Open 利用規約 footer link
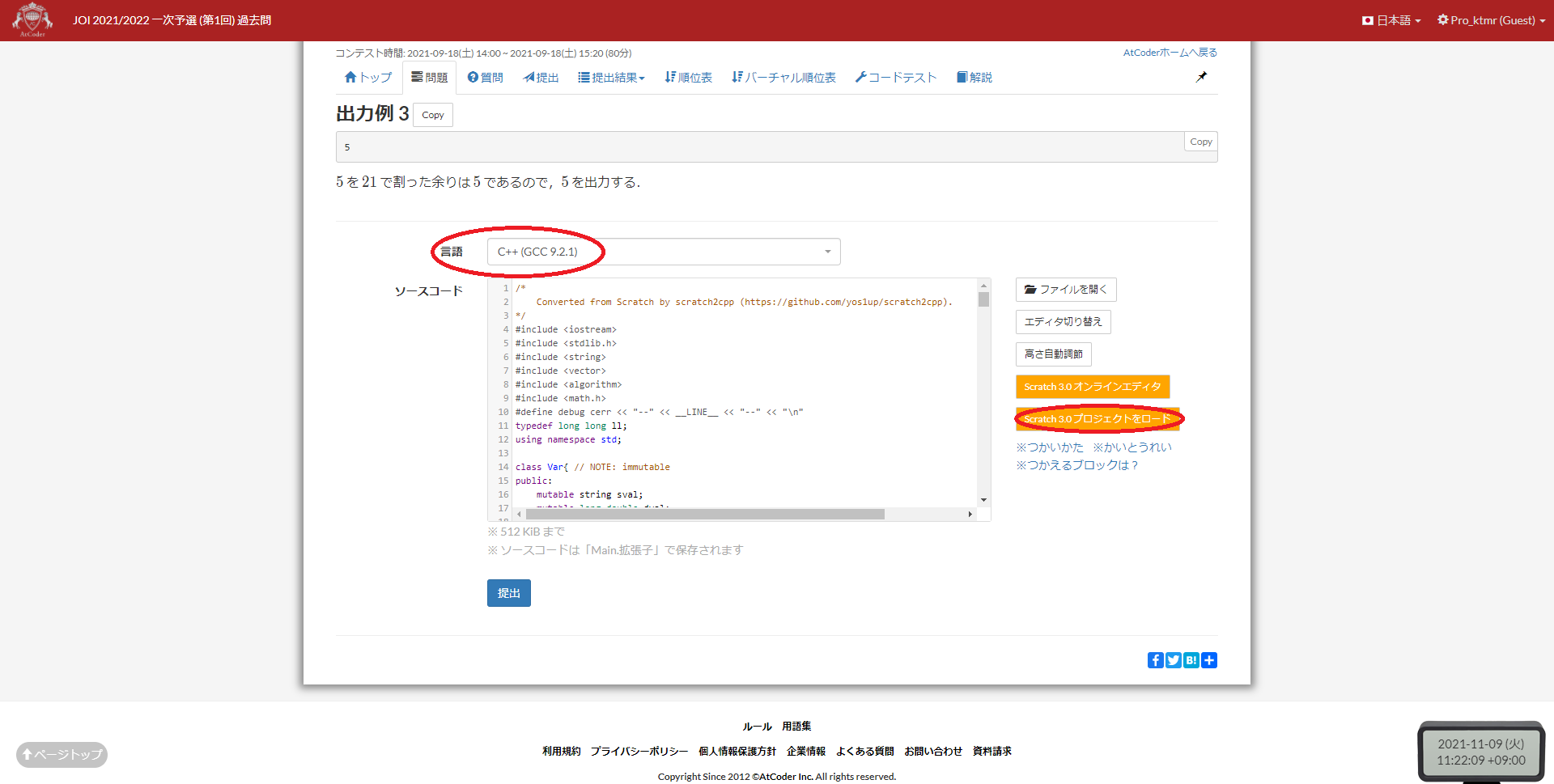 (561, 752)
